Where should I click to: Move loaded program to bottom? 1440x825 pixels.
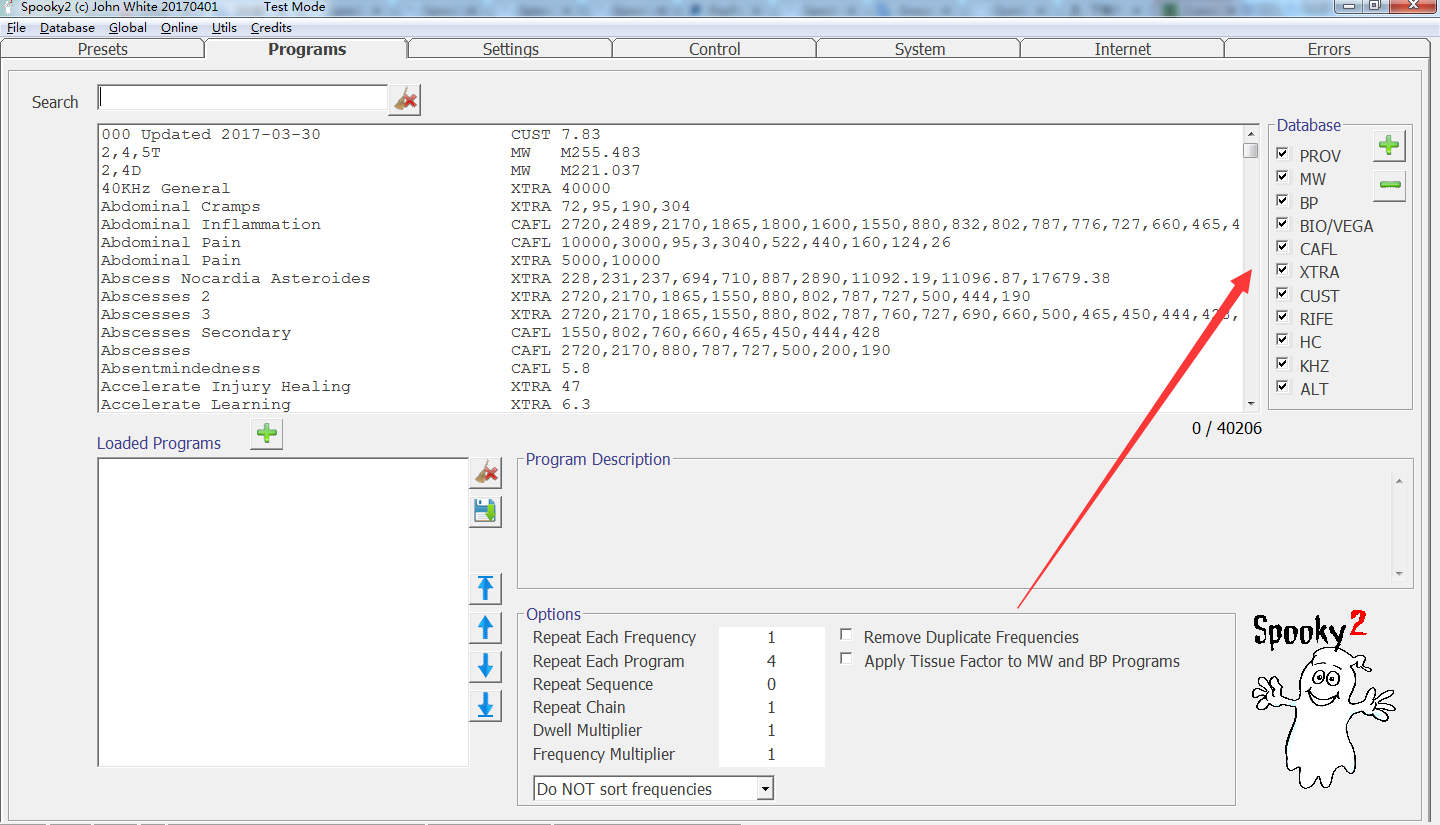tap(485, 705)
